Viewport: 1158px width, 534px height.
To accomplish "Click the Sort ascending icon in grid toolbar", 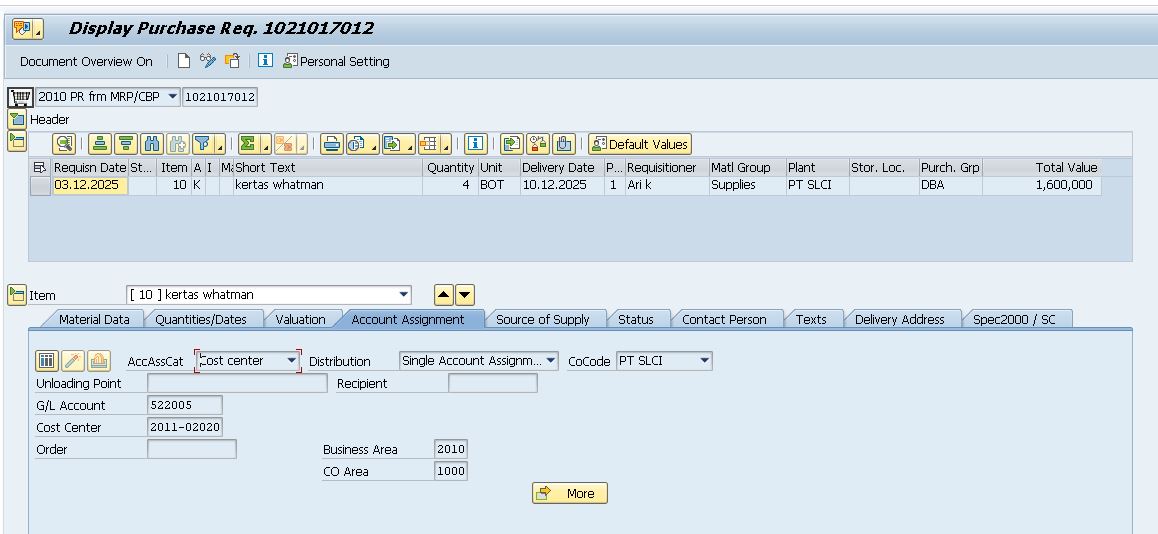I will pyautogui.click(x=100, y=144).
